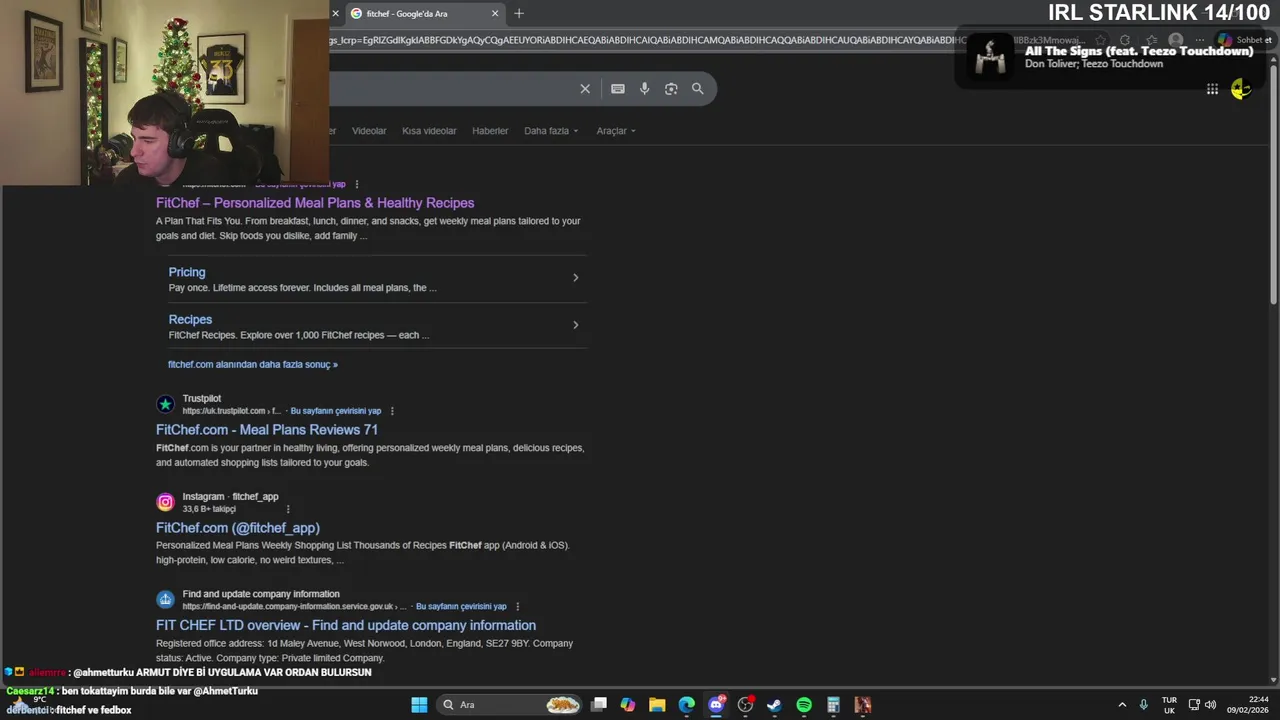Open Steam from the taskbar
This screenshot has height=720, width=1280.
(x=774, y=705)
